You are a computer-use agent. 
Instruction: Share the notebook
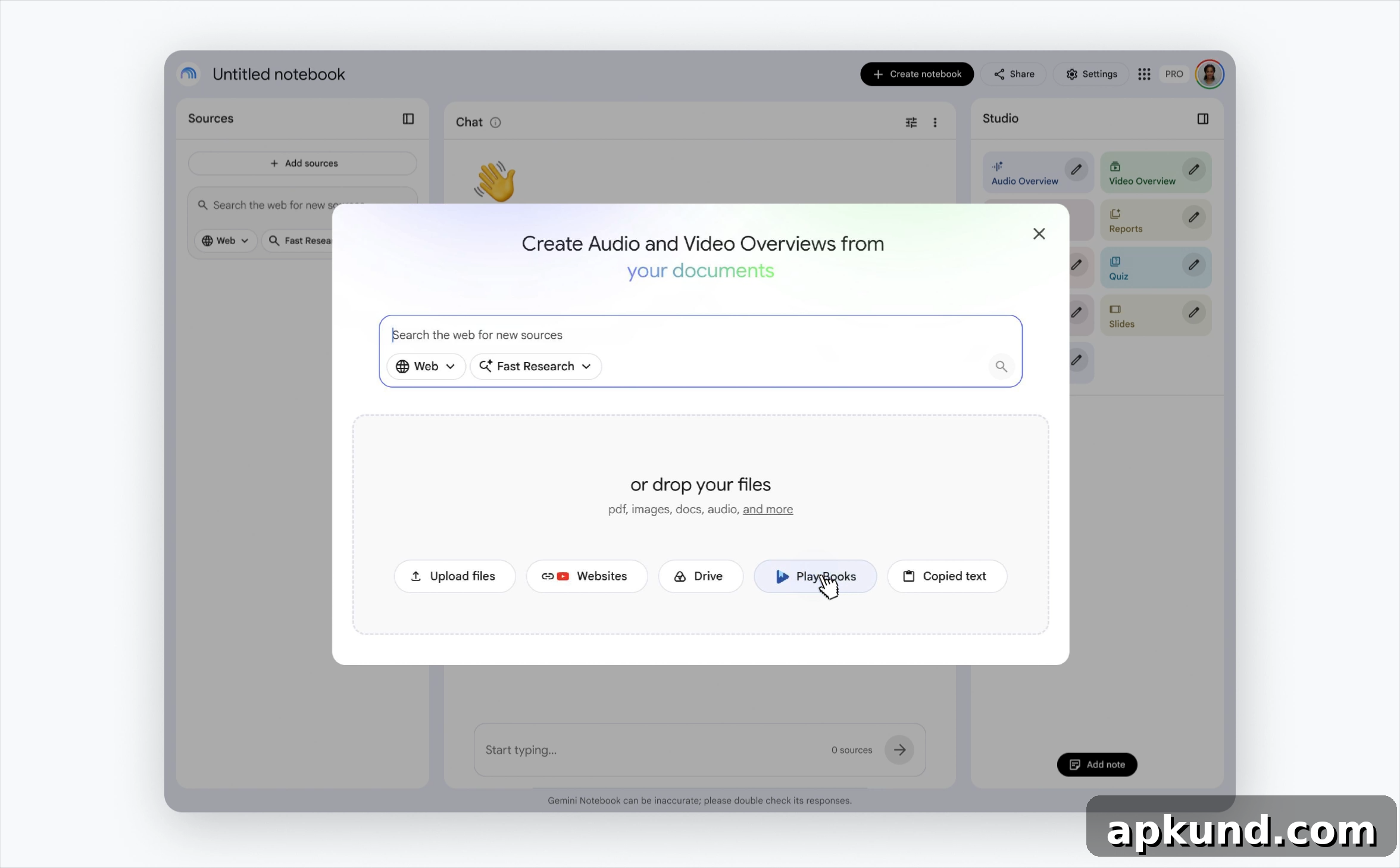click(x=1014, y=74)
